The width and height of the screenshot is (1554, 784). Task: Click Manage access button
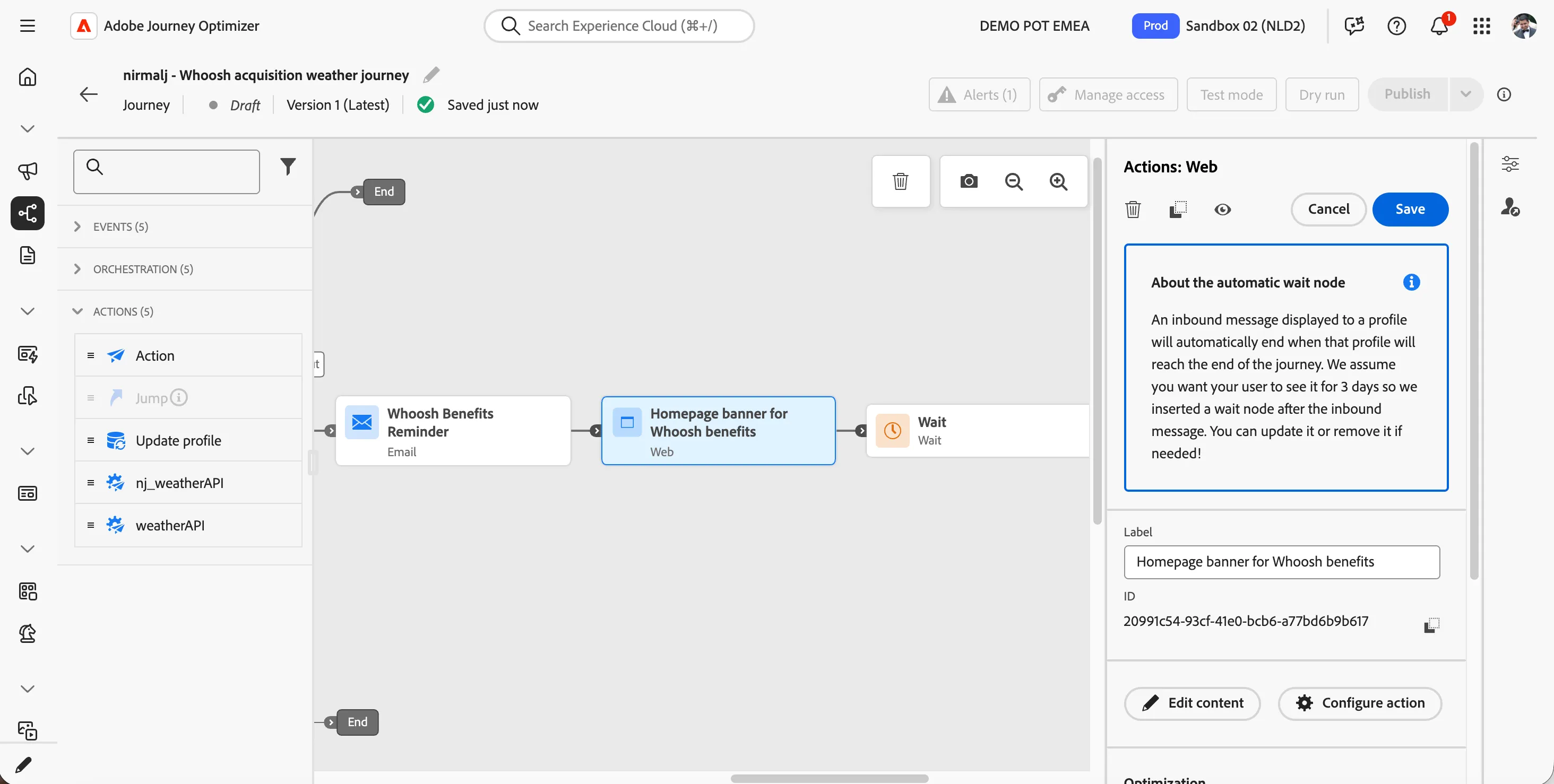tap(1108, 94)
